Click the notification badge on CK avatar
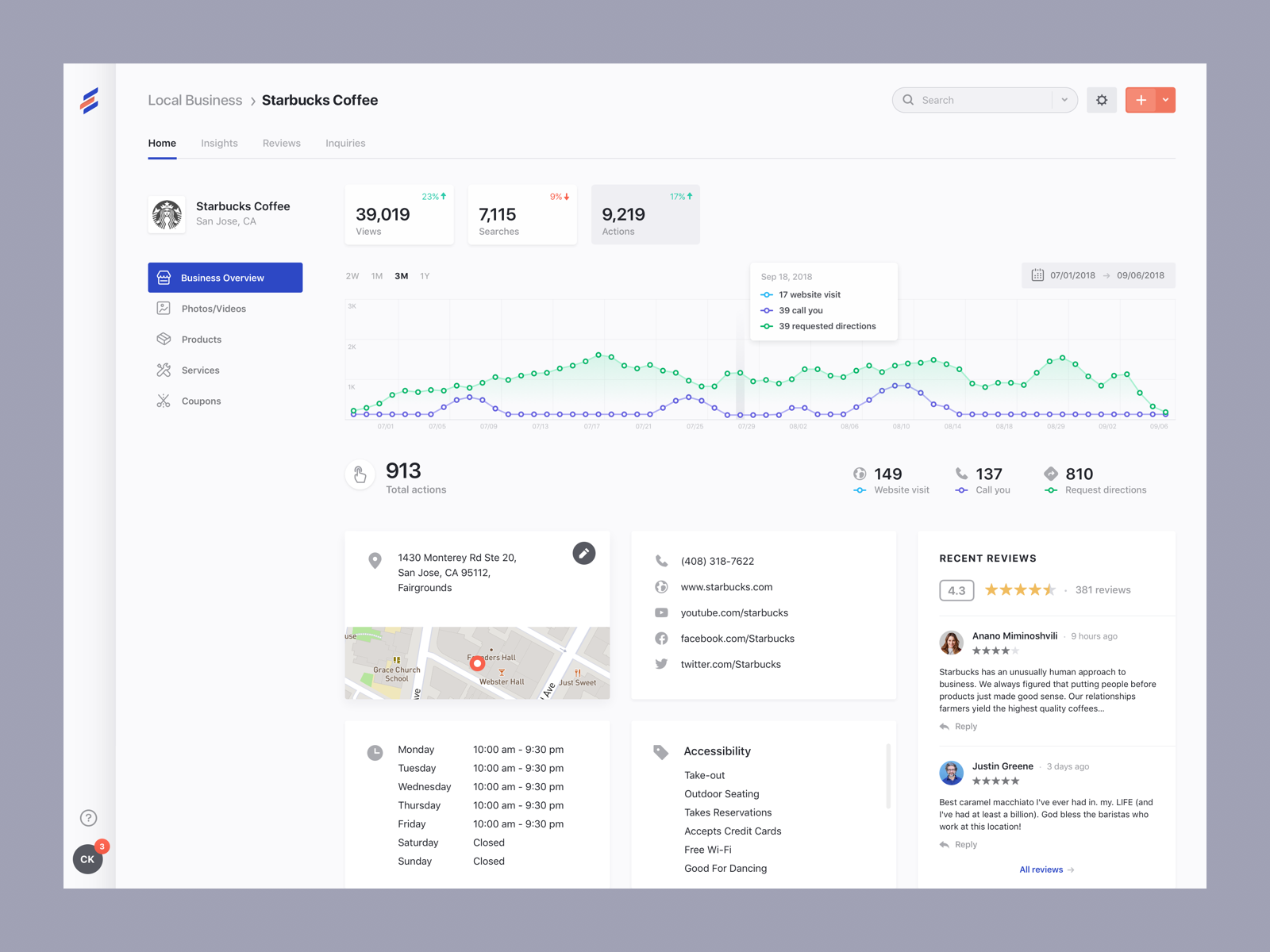The width and height of the screenshot is (1270, 952). (x=102, y=846)
